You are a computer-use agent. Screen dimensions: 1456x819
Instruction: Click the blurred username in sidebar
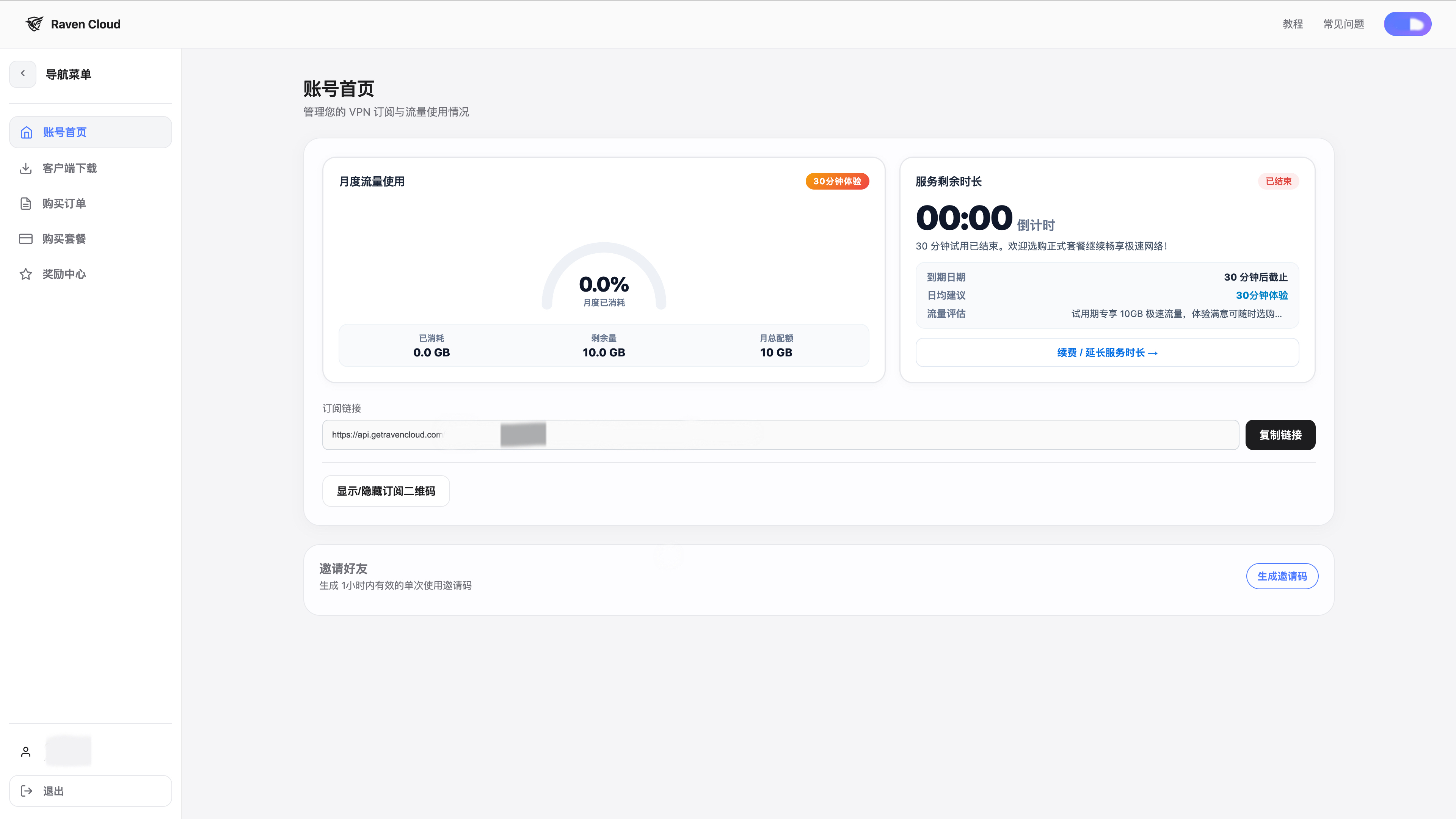(68, 751)
